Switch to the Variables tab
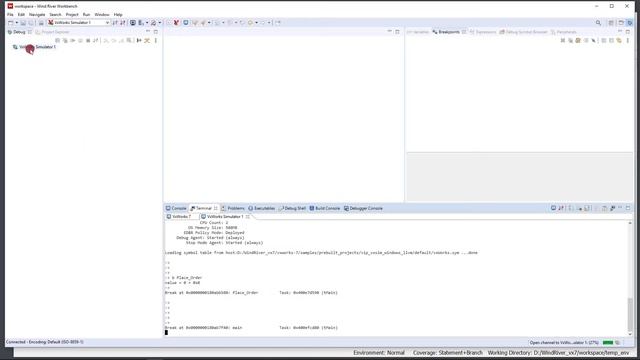This screenshot has height=360, width=640. point(418,32)
